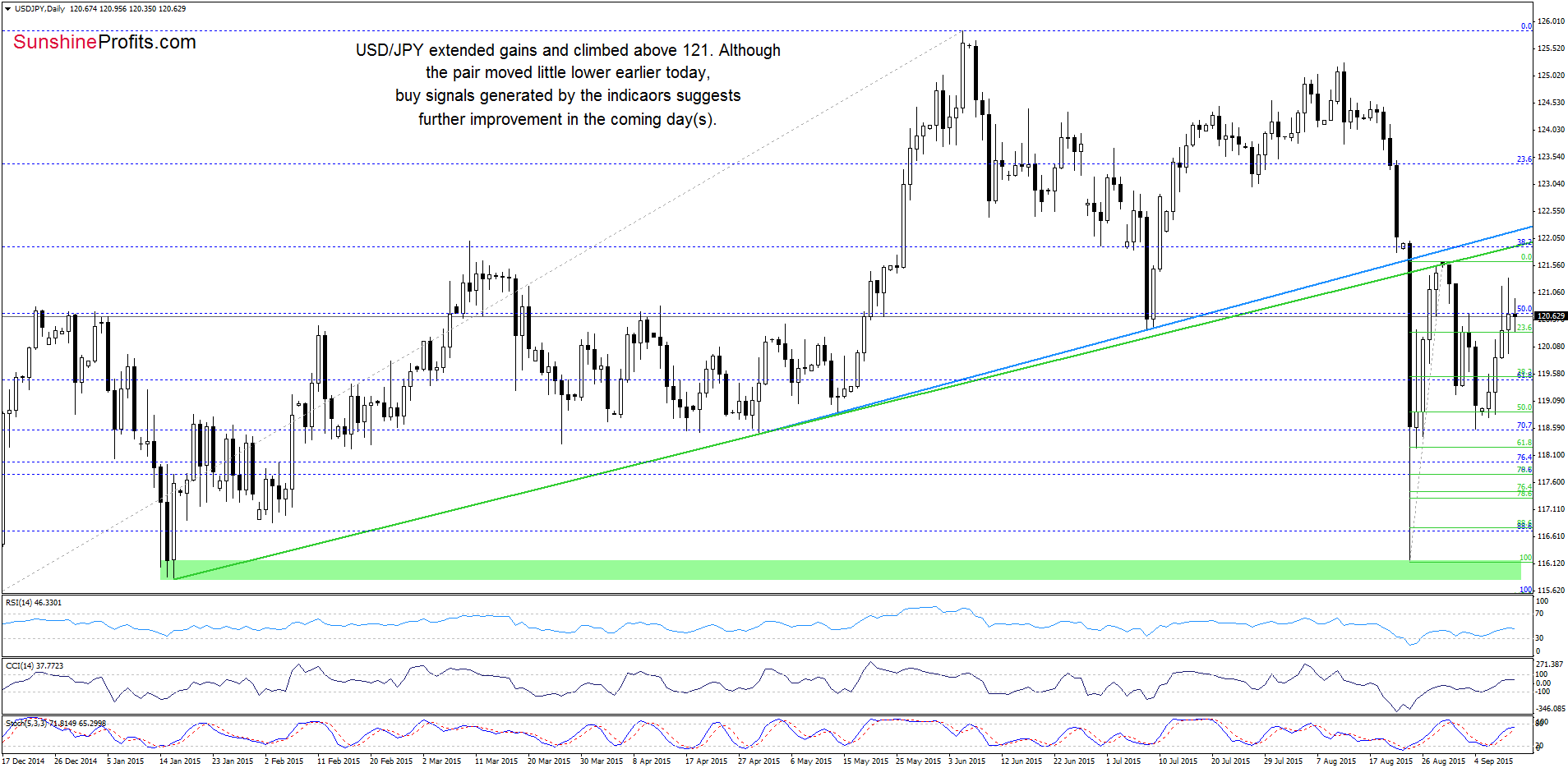The image size is (1568, 768).
Task: Click the 29 Jul 2015 date label
Action: click(1283, 761)
